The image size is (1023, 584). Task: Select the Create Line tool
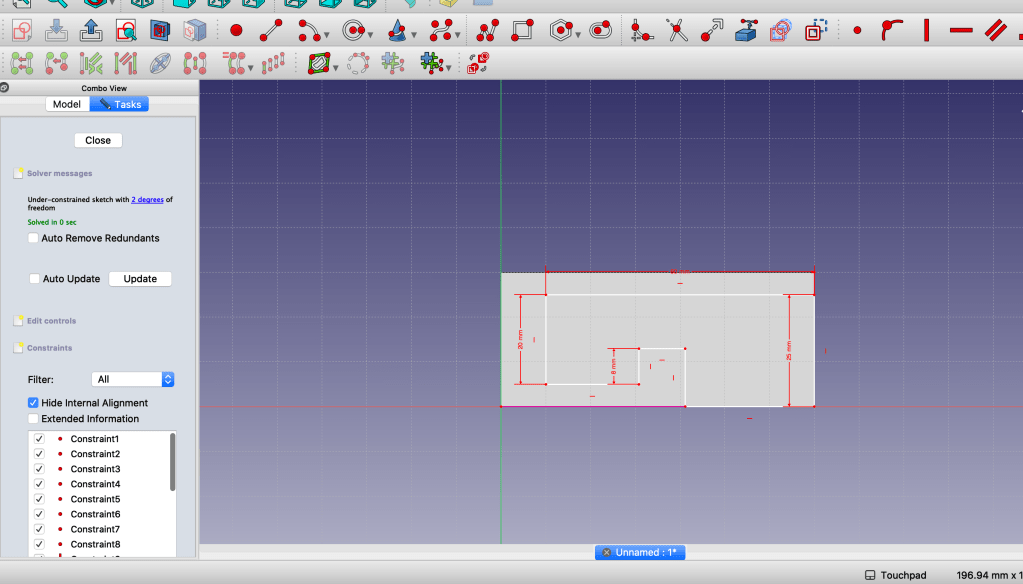pyautogui.click(x=271, y=31)
